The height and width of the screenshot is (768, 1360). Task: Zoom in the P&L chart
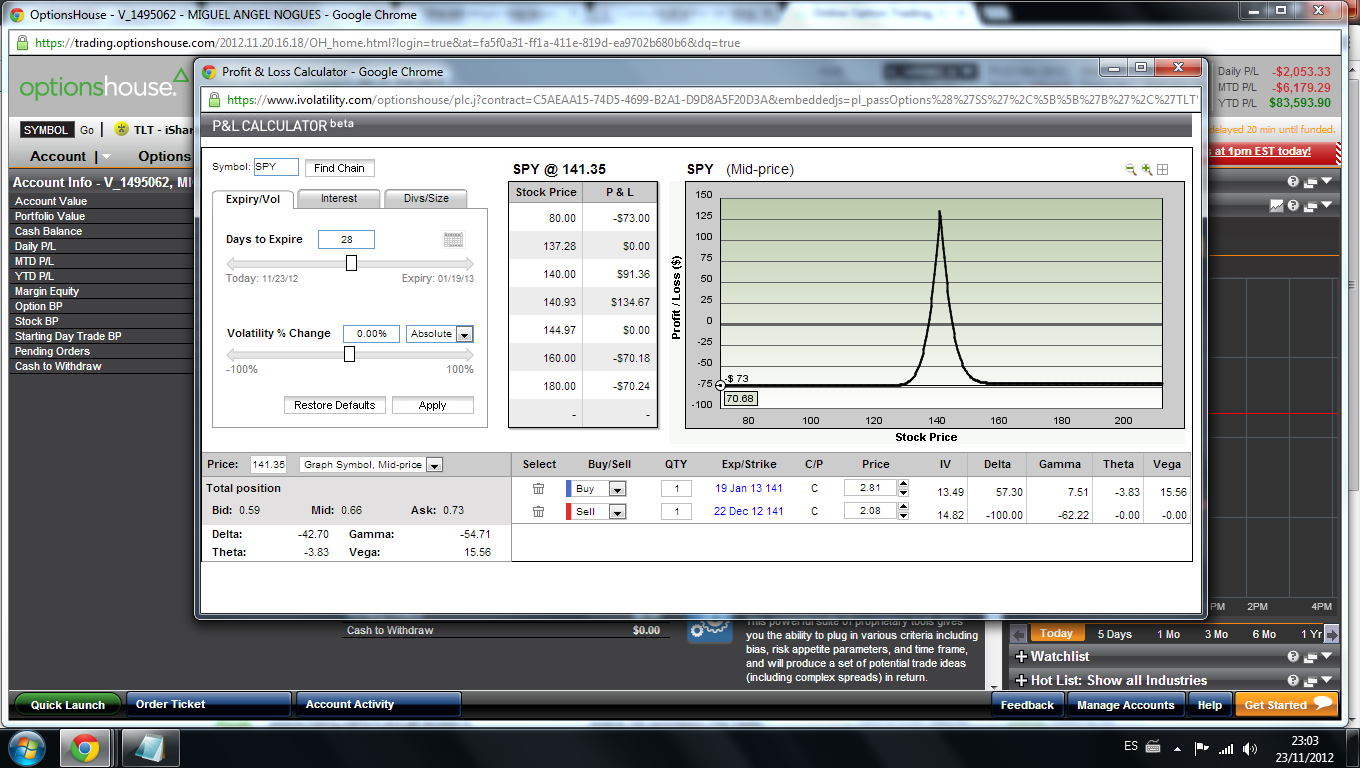click(x=1147, y=170)
